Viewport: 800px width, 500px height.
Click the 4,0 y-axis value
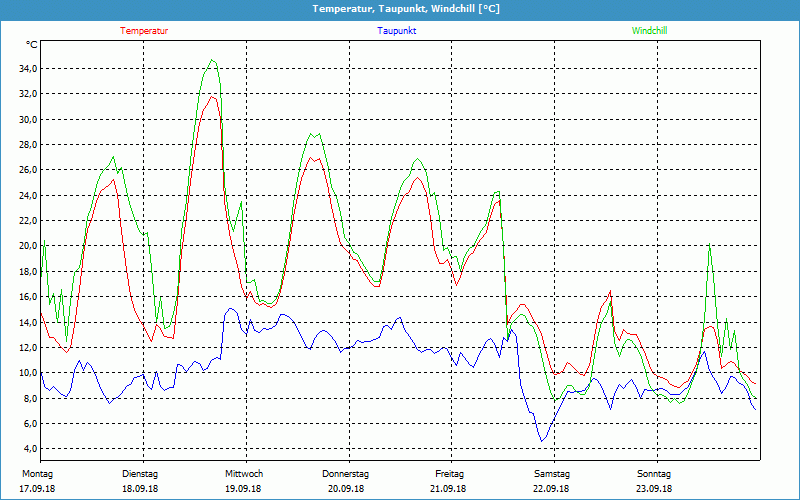coord(31,448)
